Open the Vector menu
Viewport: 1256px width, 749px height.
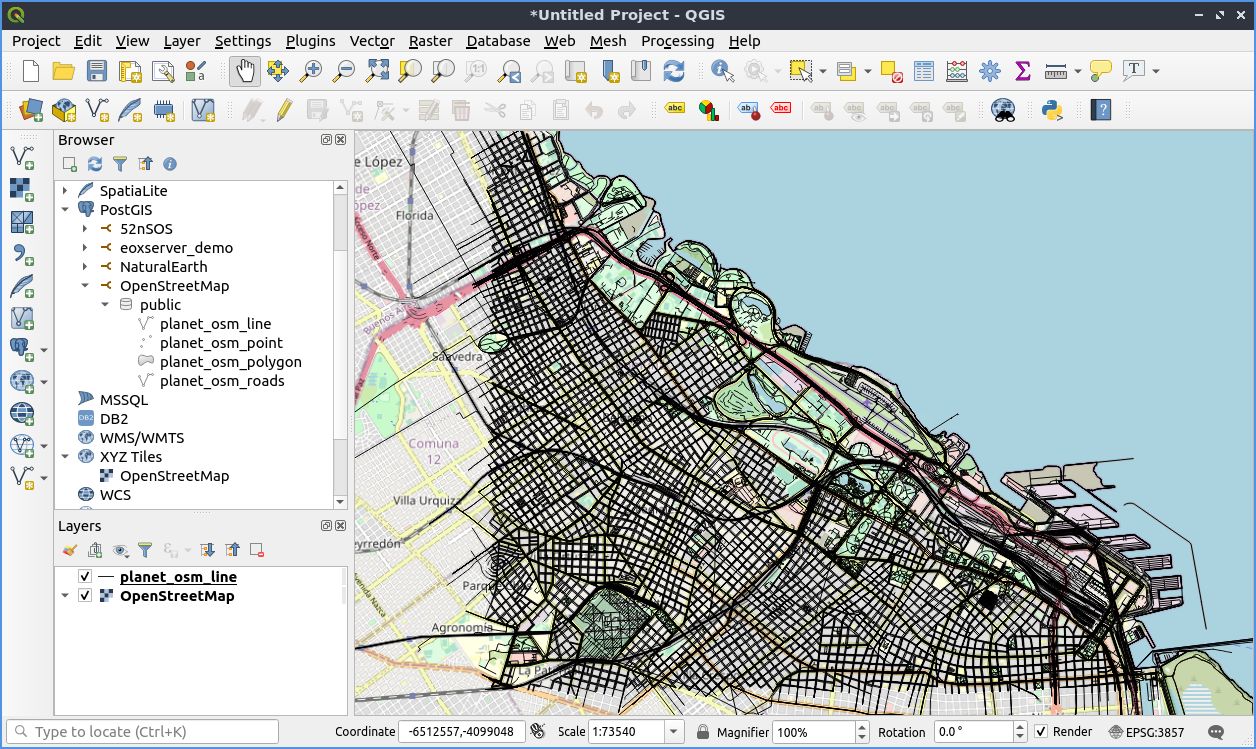pos(372,41)
